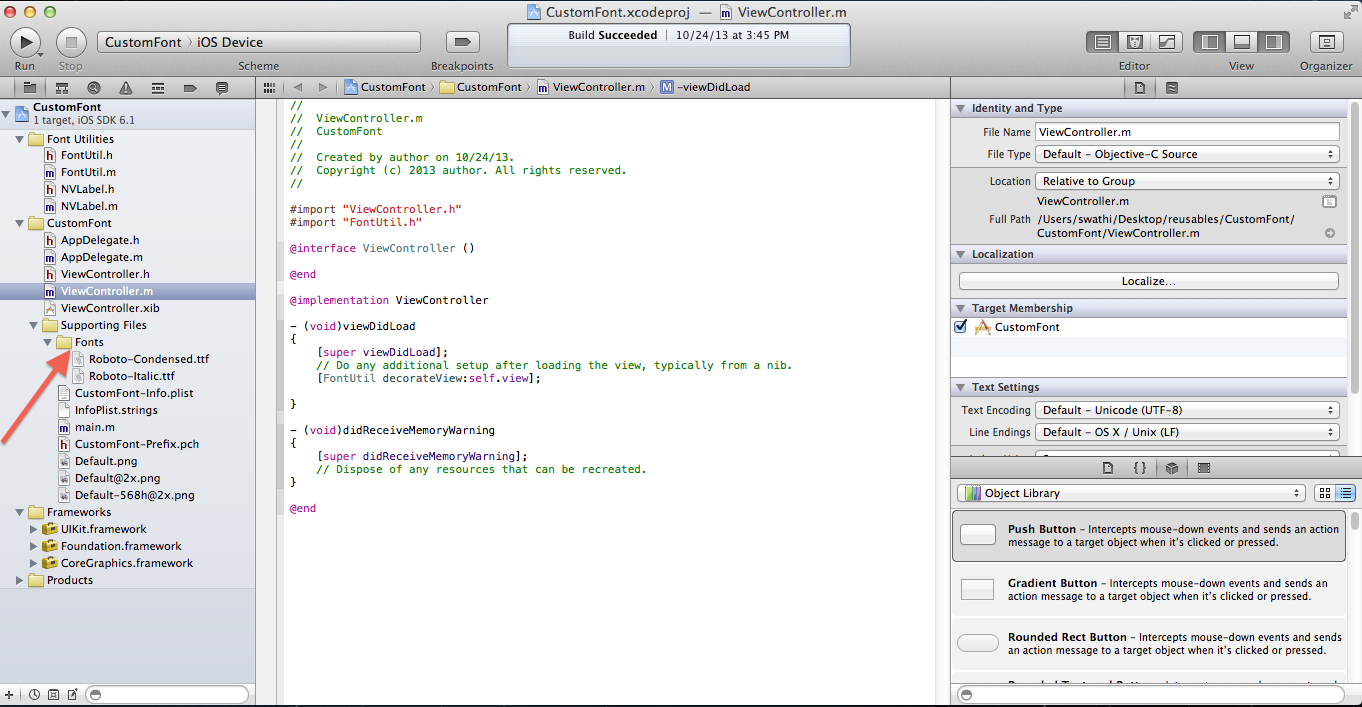The height and width of the screenshot is (707, 1362).
Task: Click the navigator filter search field
Action: click(167, 694)
